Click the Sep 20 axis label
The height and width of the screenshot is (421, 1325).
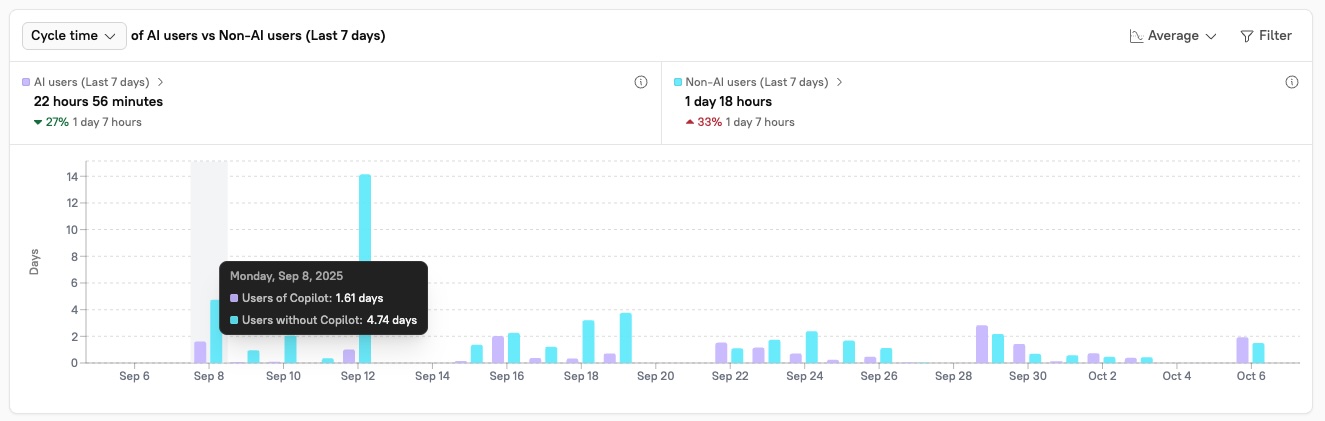point(655,376)
